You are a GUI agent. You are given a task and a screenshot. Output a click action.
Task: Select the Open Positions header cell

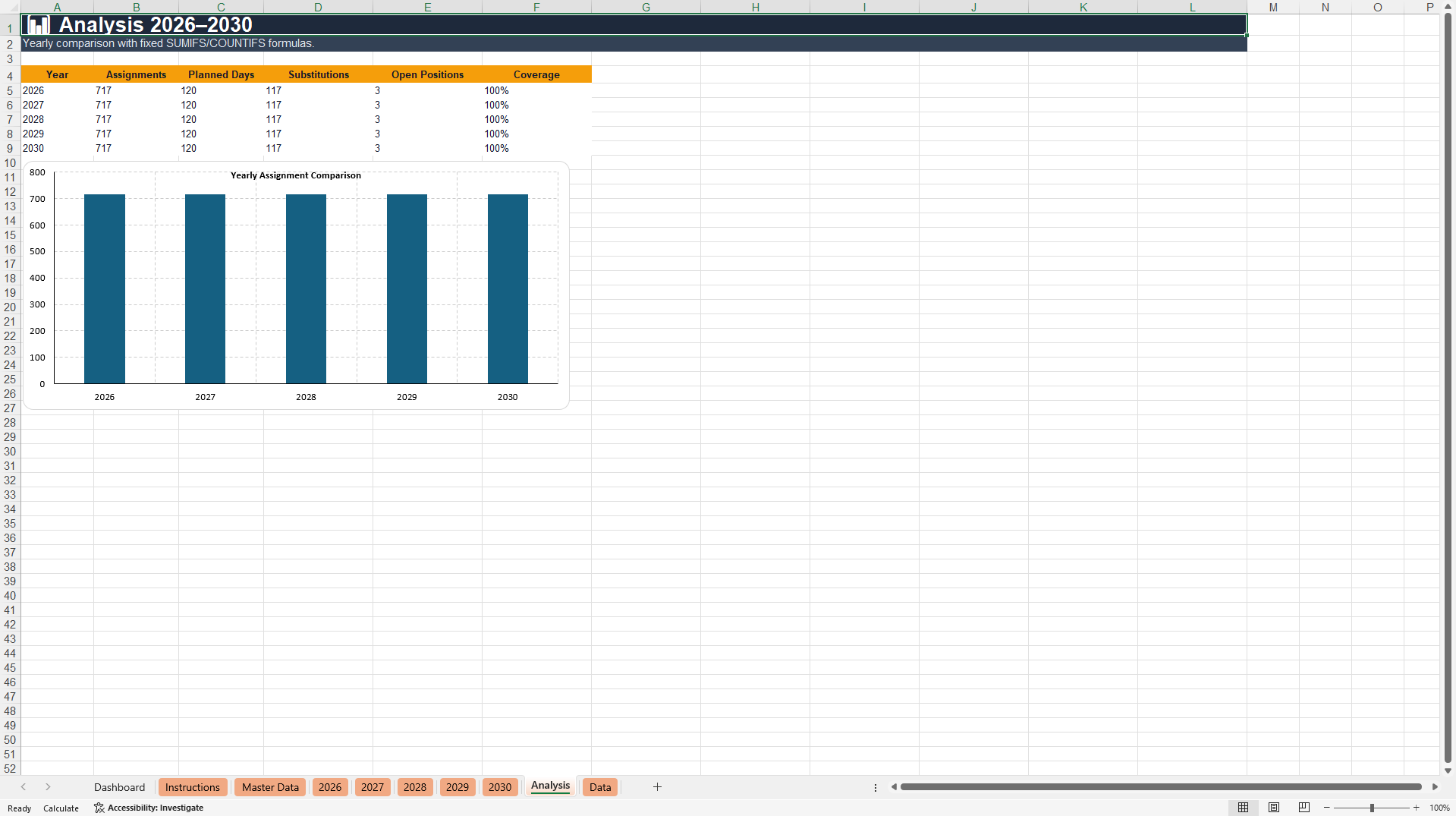[x=427, y=74]
